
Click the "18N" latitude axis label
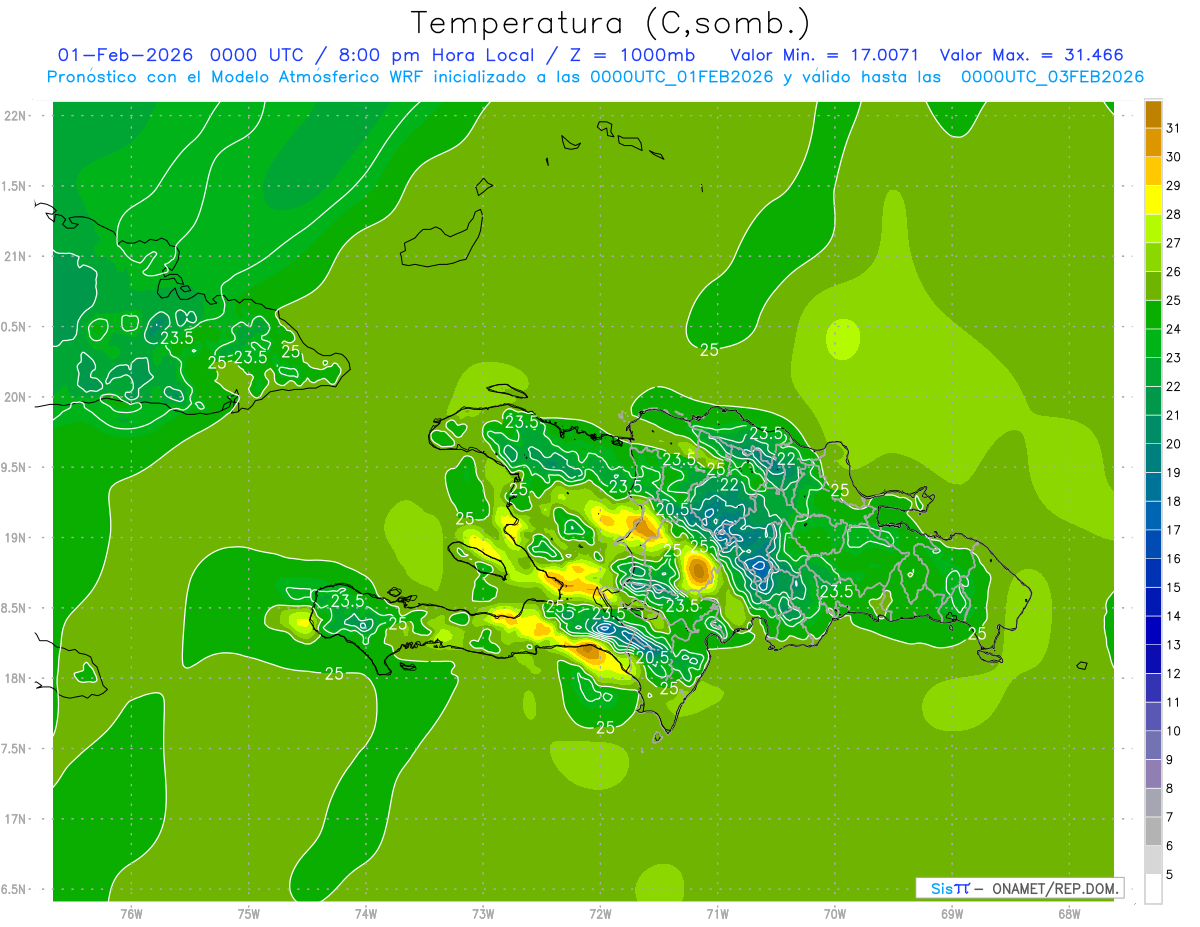(x=17, y=679)
